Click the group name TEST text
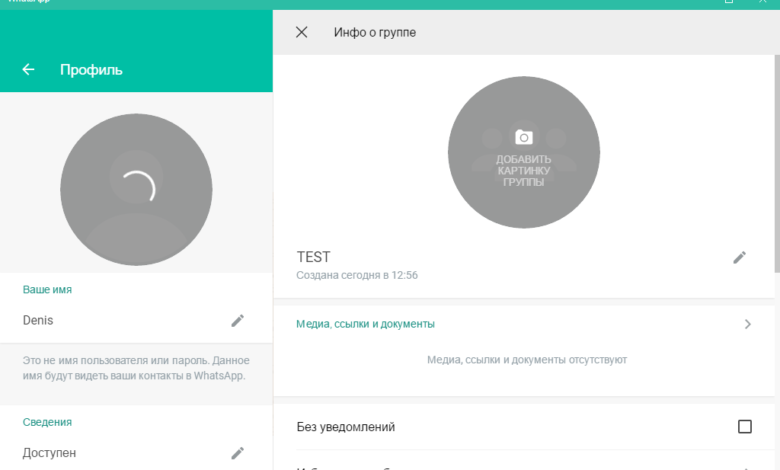 (x=313, y=257)
